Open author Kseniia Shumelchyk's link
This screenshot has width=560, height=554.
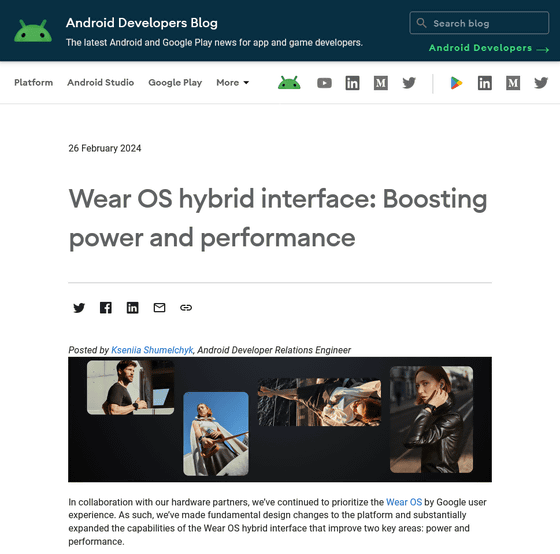click(152, 350)
